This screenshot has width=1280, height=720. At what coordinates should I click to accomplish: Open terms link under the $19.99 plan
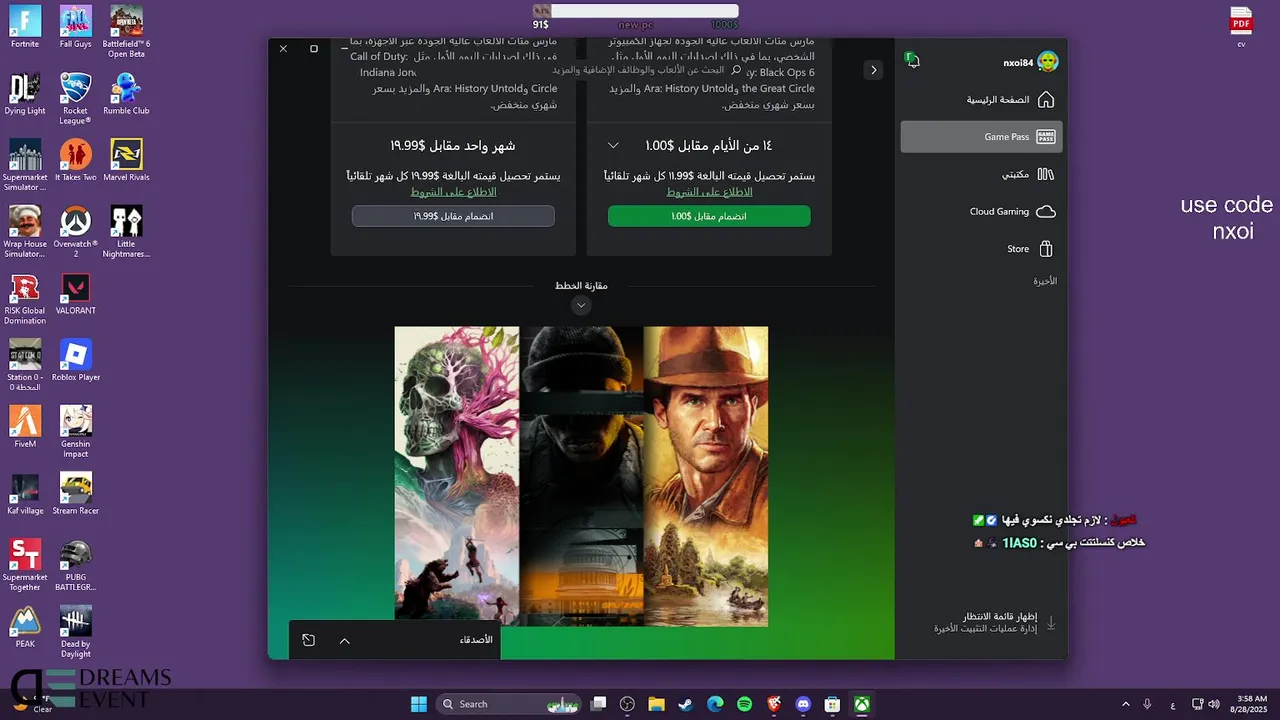(453, 192)
